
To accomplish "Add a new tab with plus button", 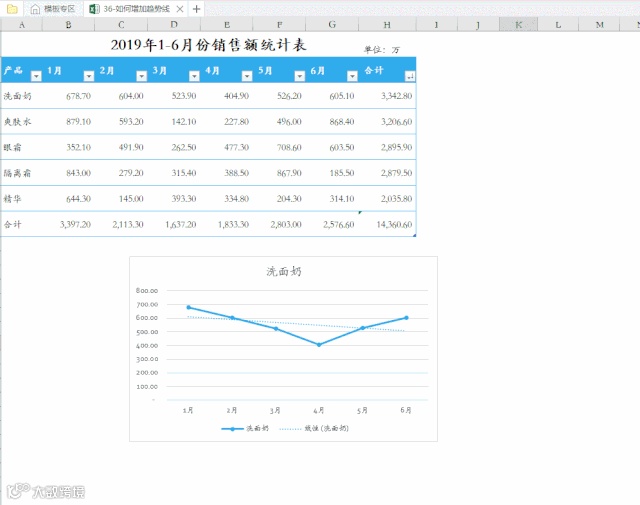I will click(196, 9).
